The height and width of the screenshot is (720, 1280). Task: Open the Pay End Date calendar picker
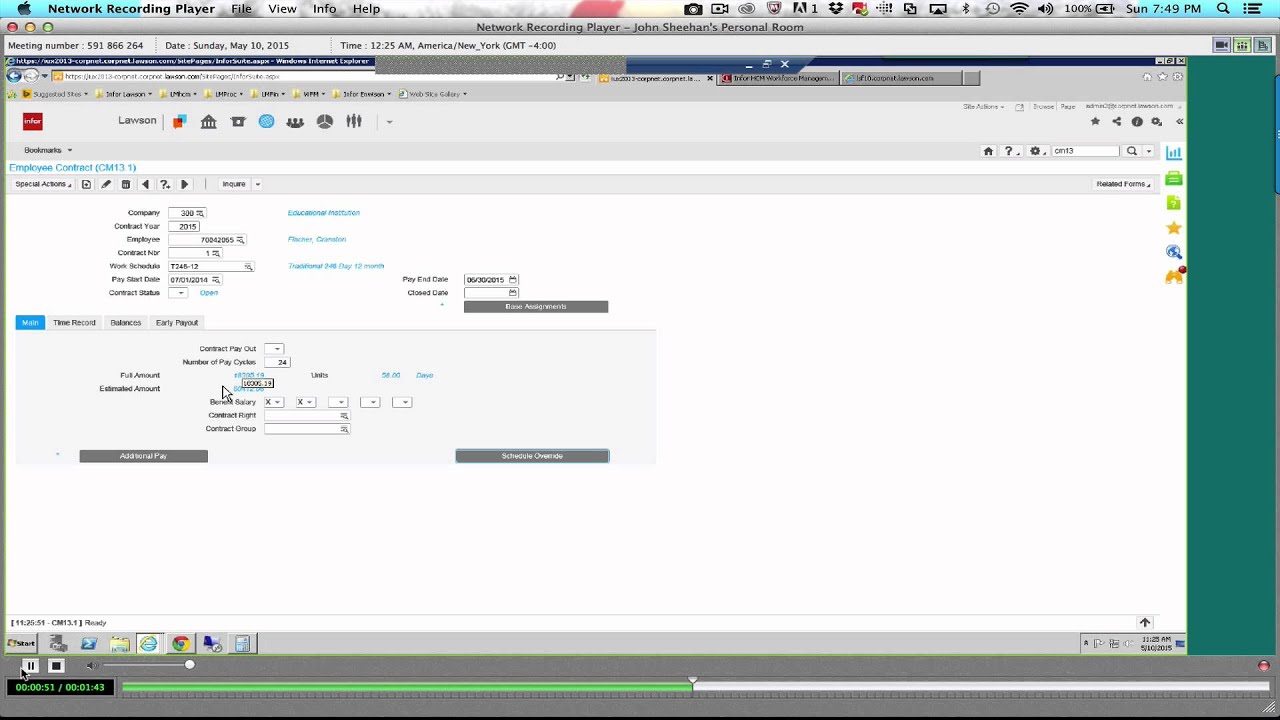[513, 280]
